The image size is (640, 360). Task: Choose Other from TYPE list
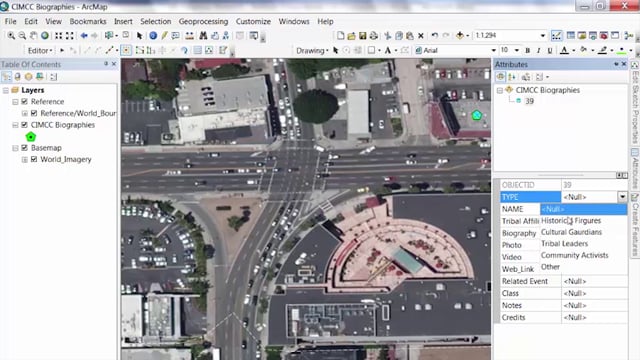click(584, 267)
